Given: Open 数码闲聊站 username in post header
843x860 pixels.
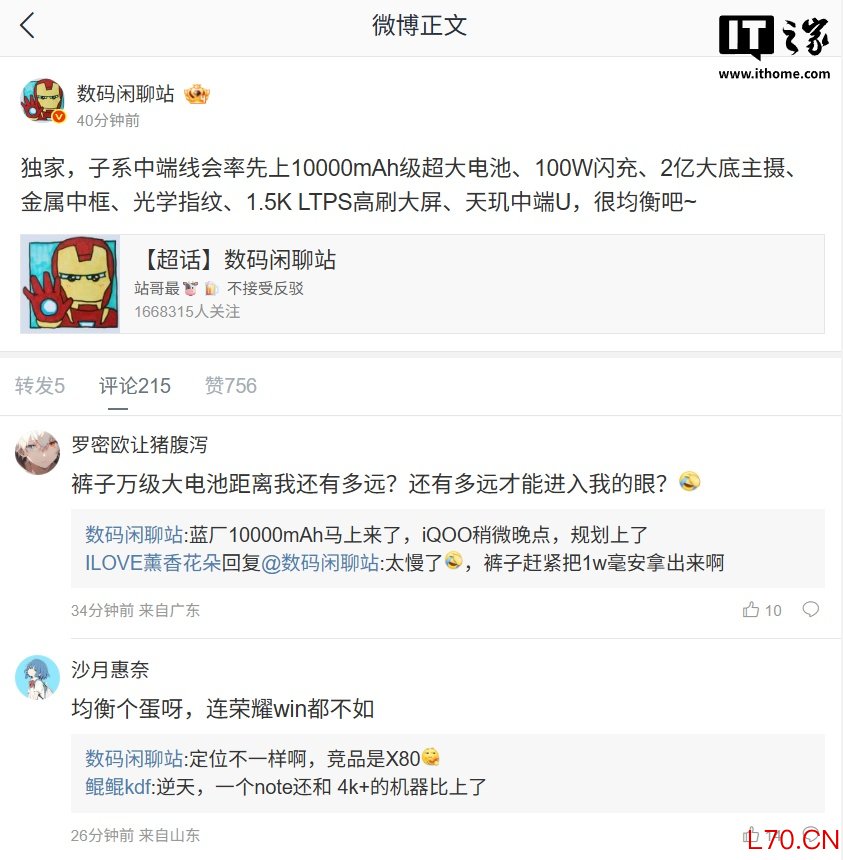Looking at the screenshot, I should pos(126,94).
